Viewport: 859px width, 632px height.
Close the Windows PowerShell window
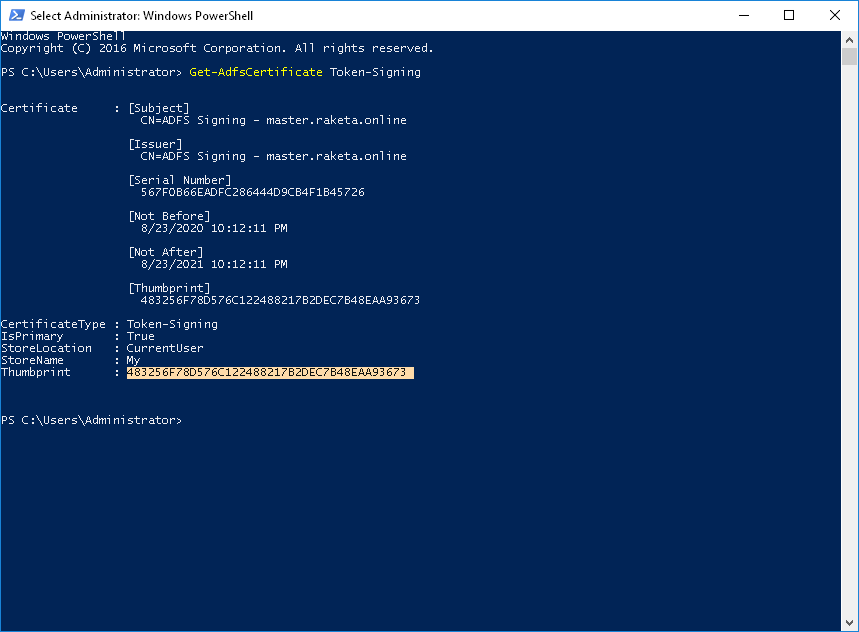(835, 16)
